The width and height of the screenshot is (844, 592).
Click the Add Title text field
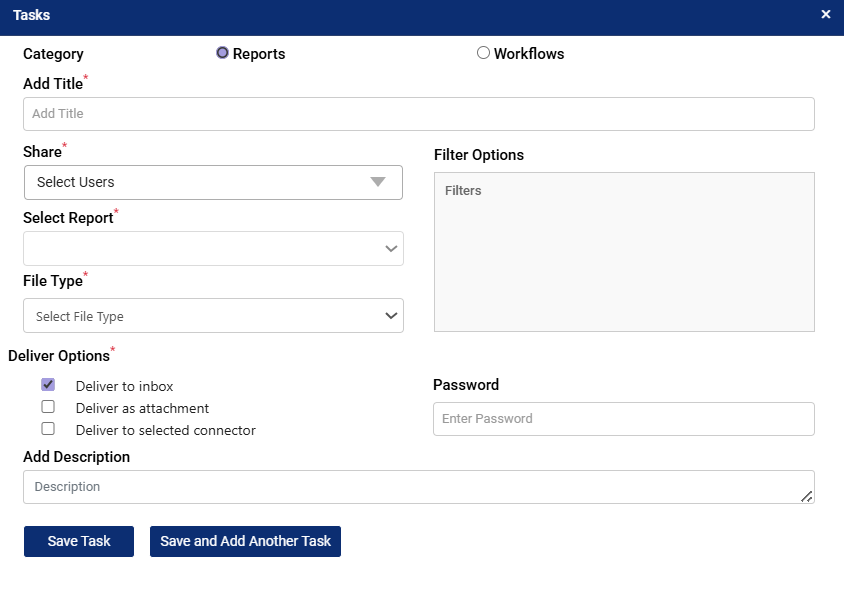click(418, 114)
